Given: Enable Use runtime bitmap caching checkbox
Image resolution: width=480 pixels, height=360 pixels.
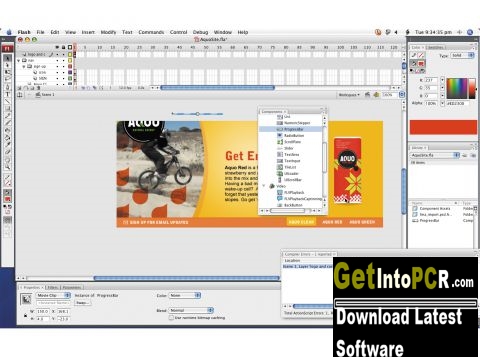Looking at the screenshot, I should (x=171, y=318).
